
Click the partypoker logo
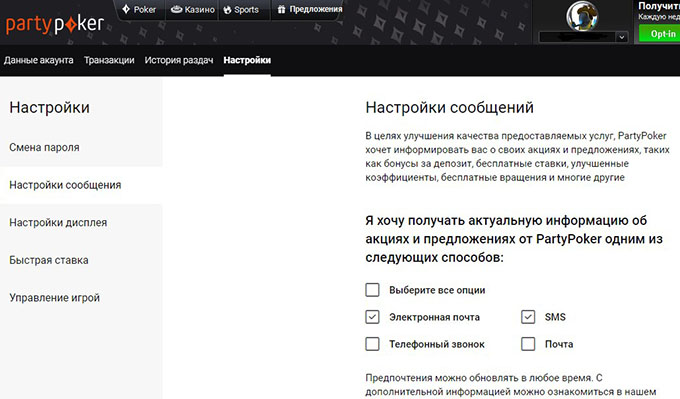click(55, 24)
